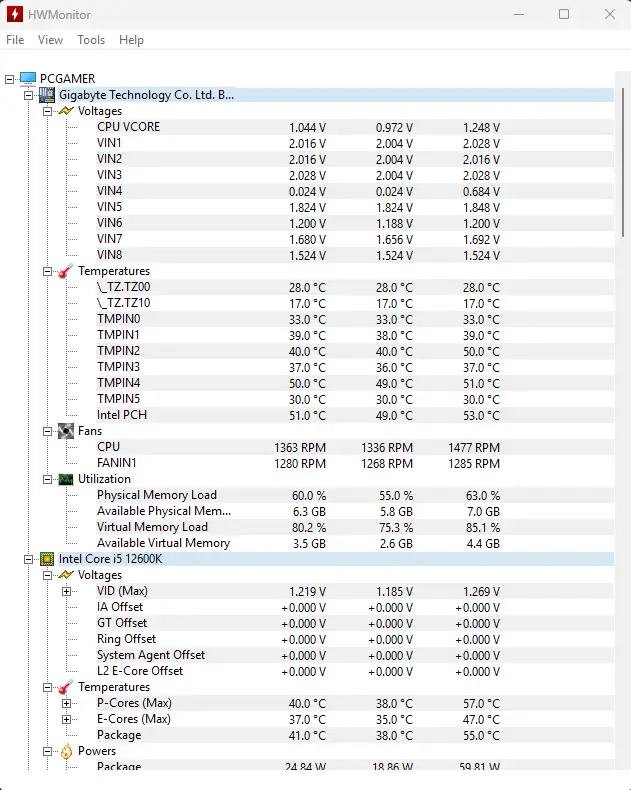Click the PCGAMER computer monitor icon
Image resolution: width=631 pixels, height=790 pixels.
tap(28, 79)
